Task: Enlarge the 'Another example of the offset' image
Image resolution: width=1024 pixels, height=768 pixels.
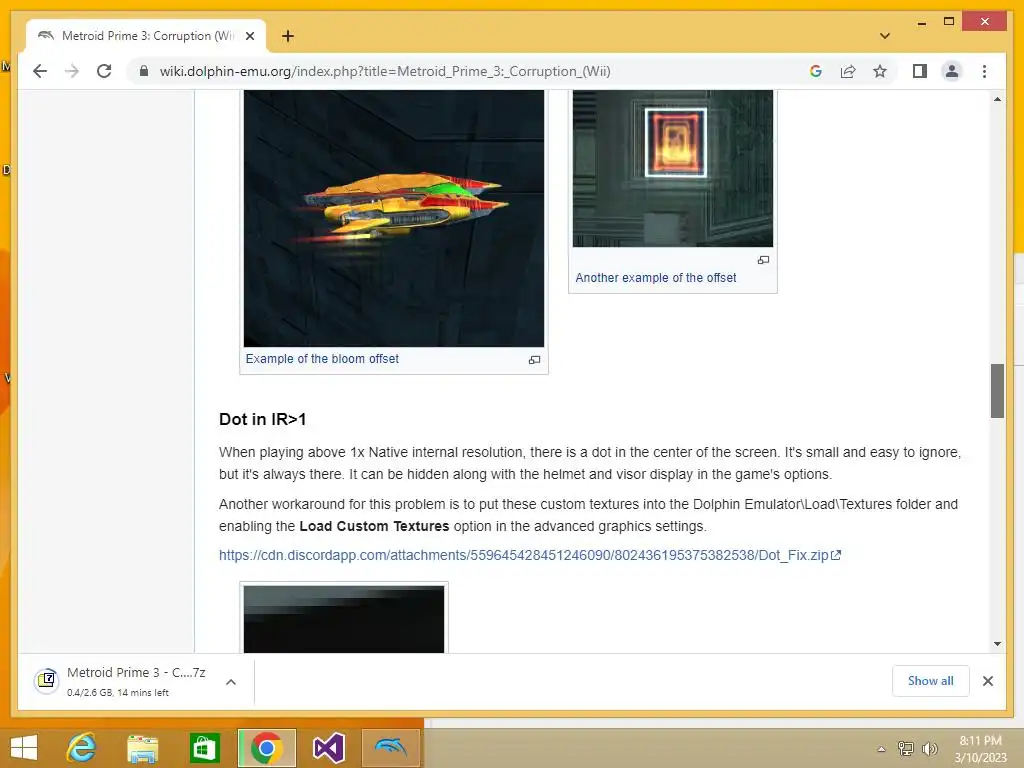Action: click(x=763, y=260)
